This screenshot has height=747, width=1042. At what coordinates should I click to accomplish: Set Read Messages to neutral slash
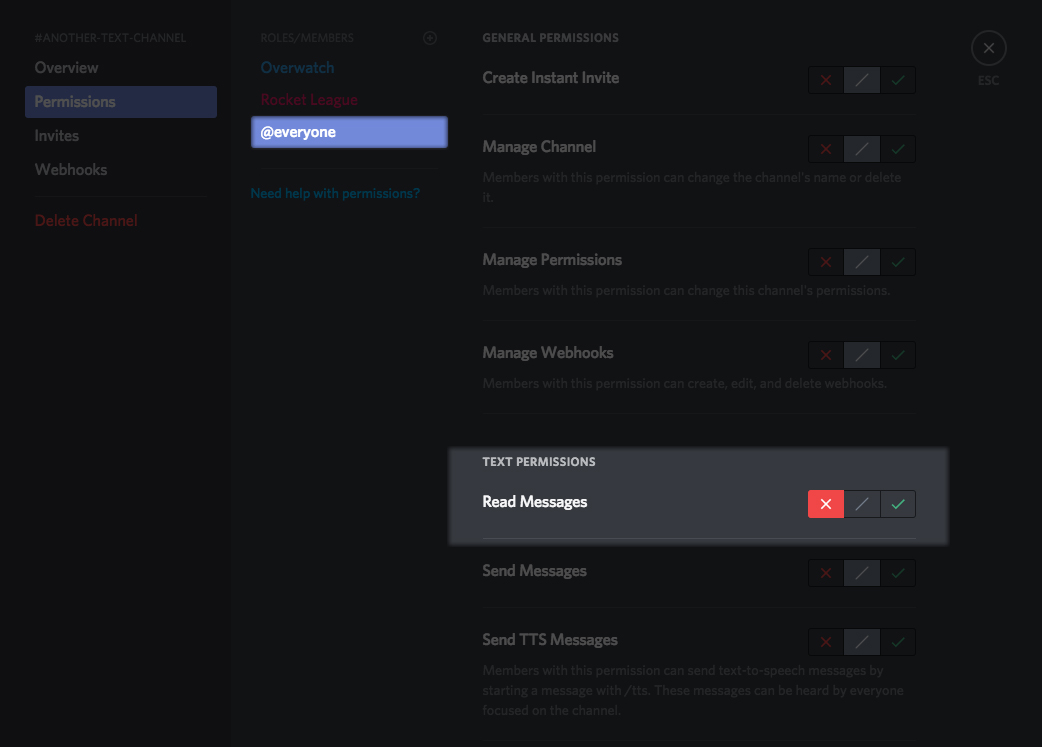coord(862,504)
